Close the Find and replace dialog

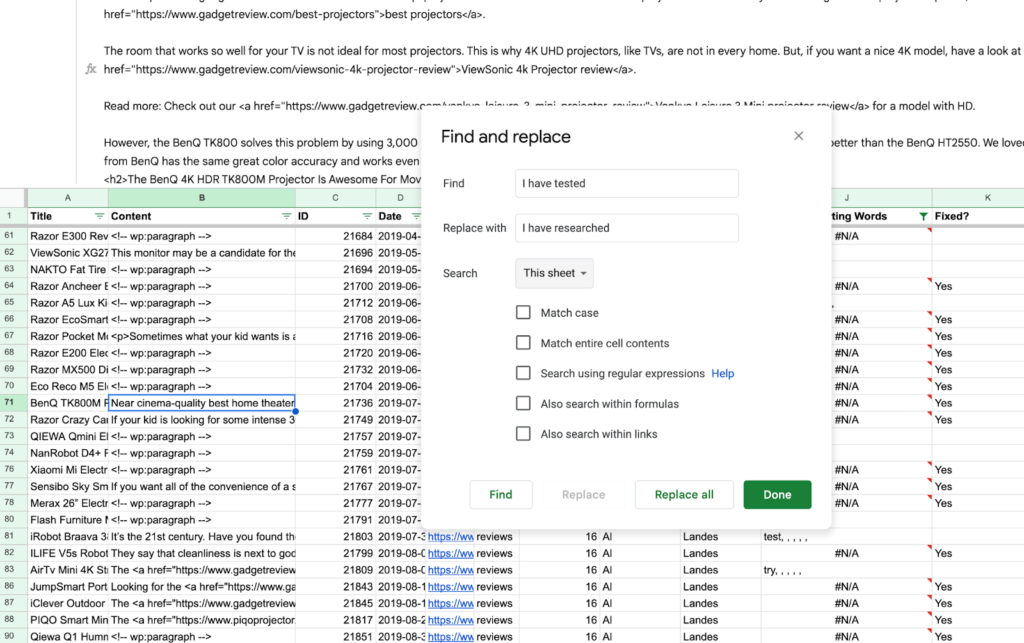[x=798, y=136]
